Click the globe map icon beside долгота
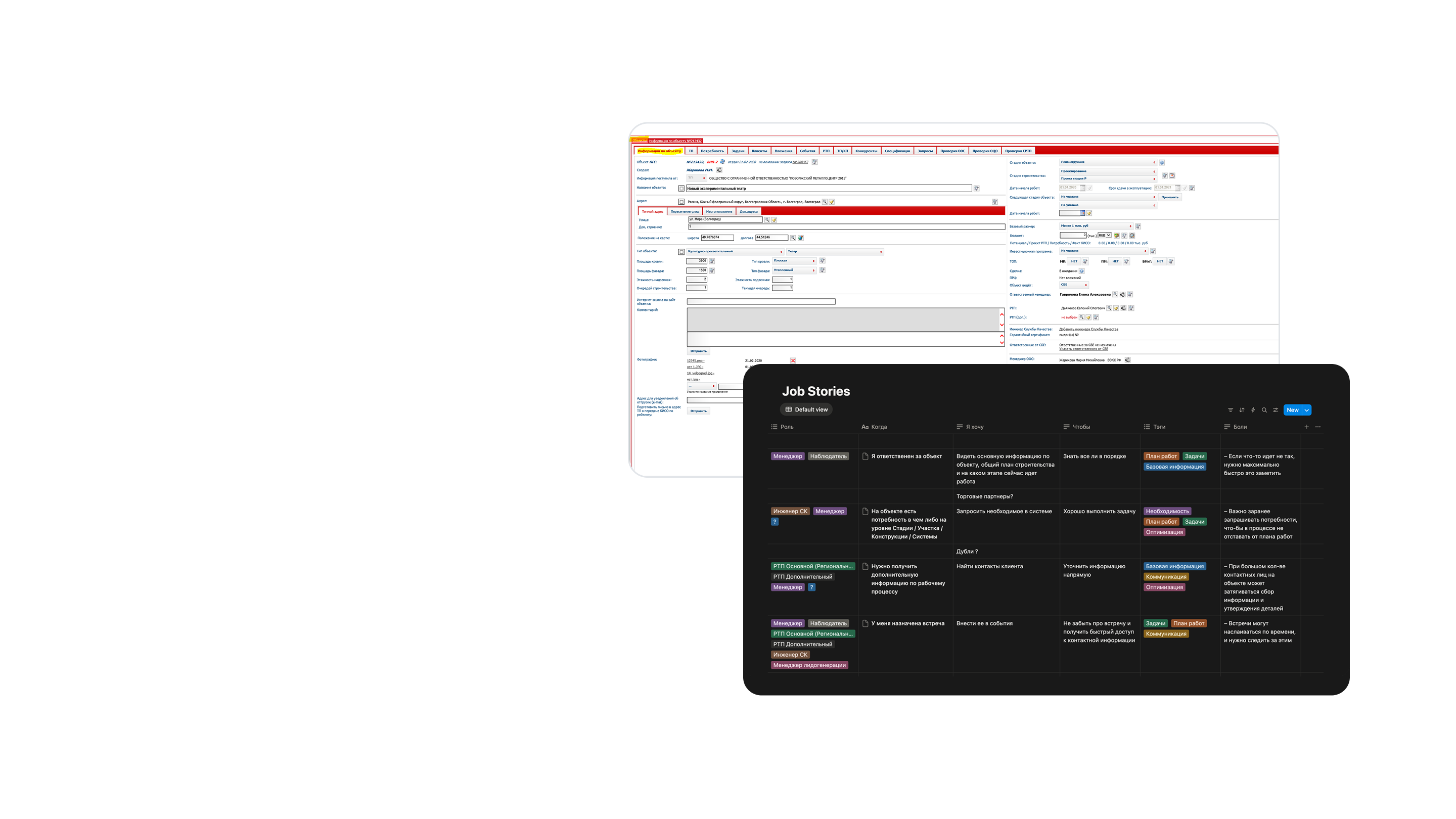 (x=800, y=238)
